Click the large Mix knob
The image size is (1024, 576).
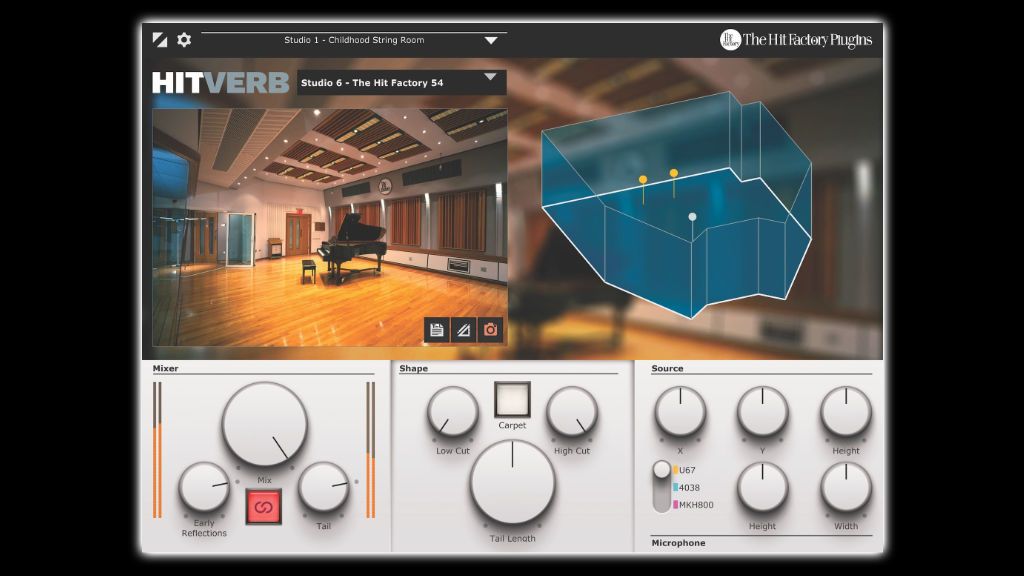pos(264,424)
